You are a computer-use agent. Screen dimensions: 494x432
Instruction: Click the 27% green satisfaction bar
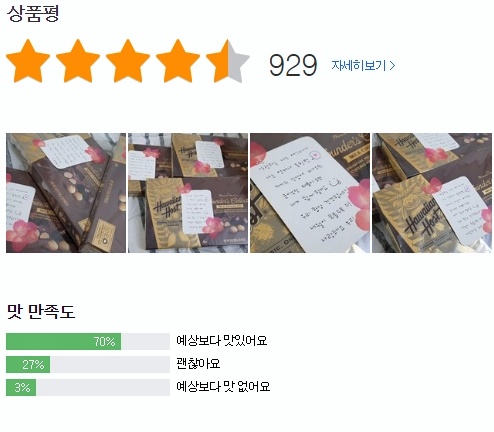[x=28, y=364]
